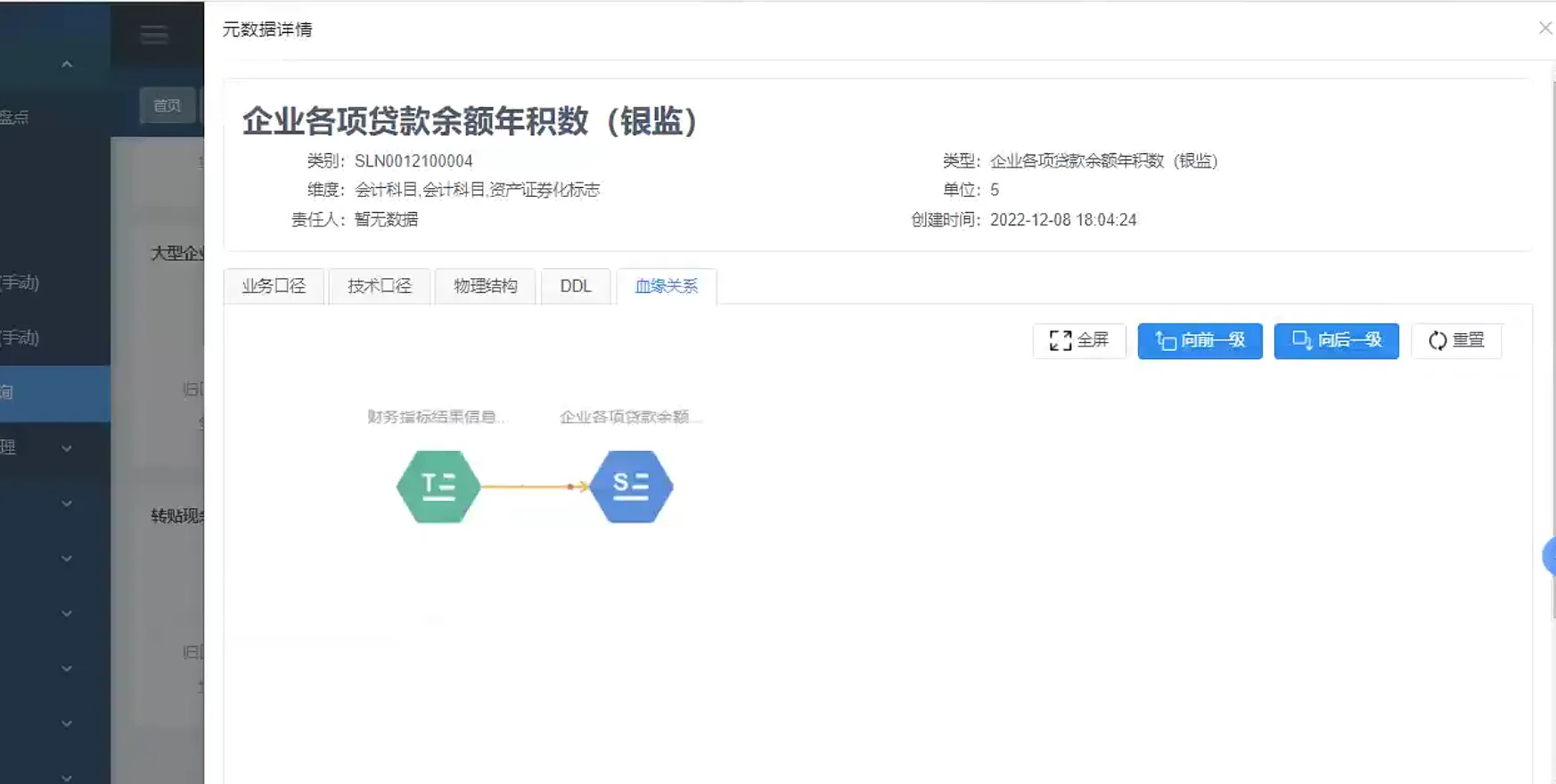Expand one level upstream with 向前一级

tap(1200, 340)
